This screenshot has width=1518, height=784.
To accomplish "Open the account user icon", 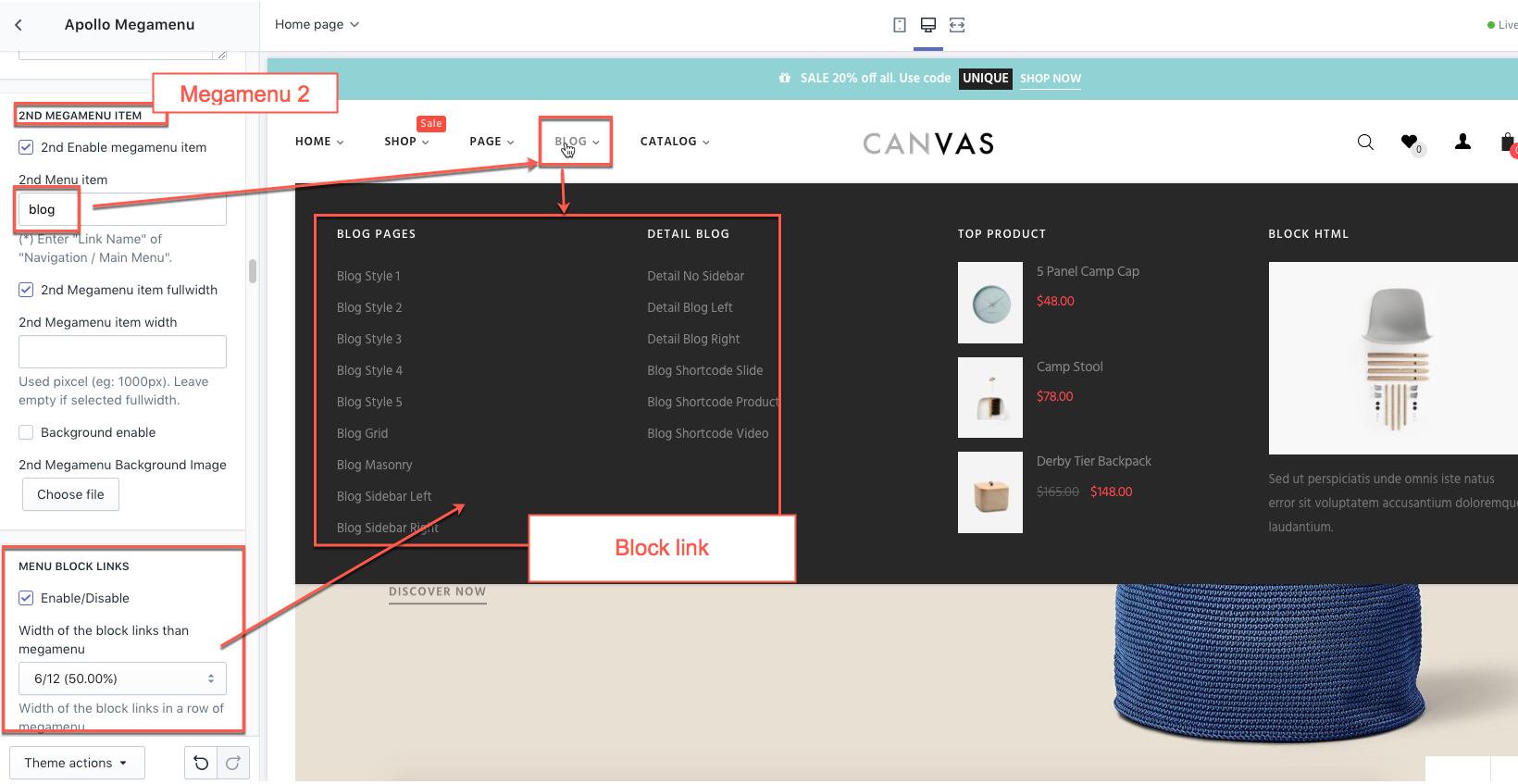I will (1462, 142).
